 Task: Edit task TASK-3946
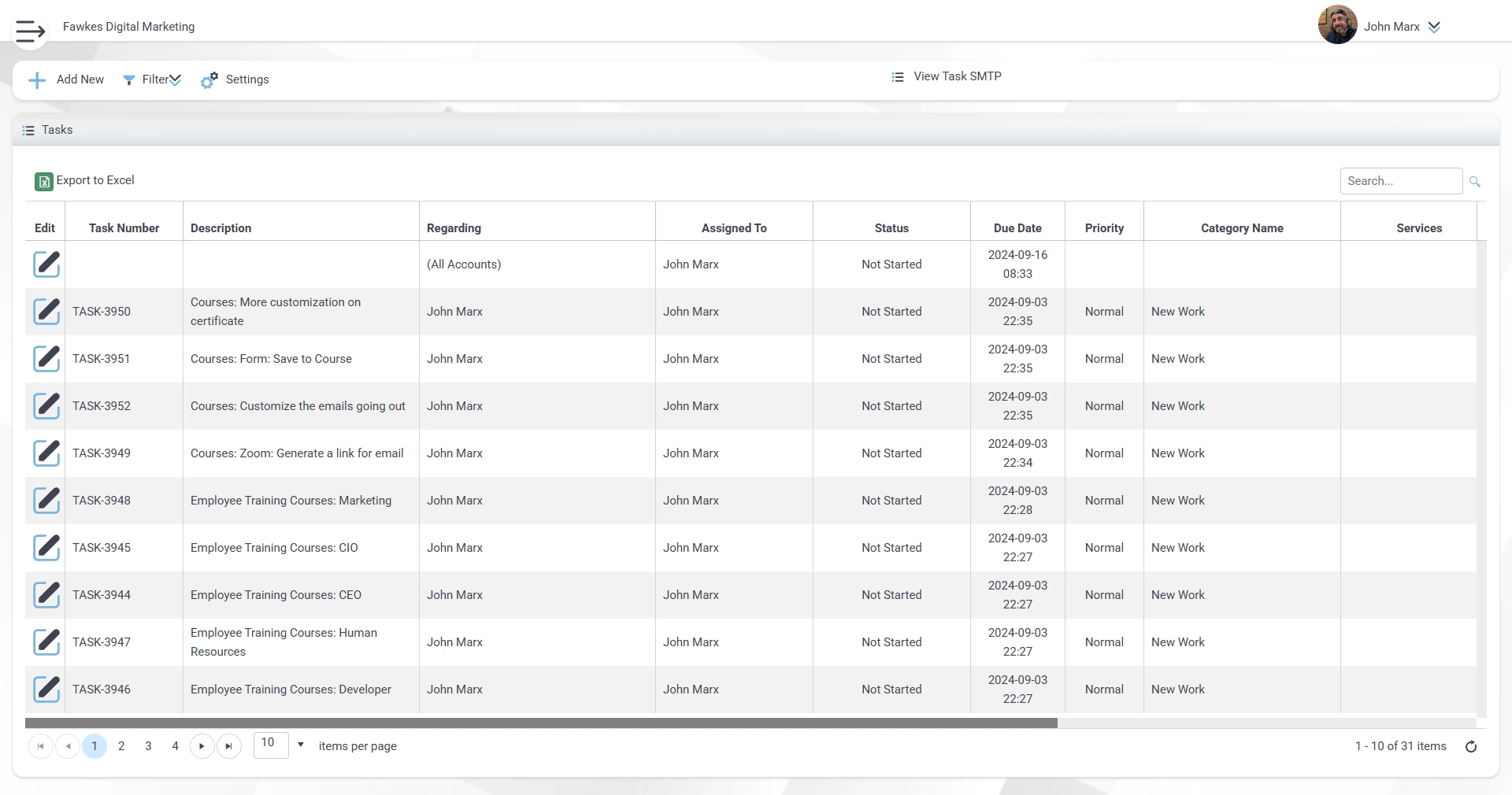(x=46, y=690)
